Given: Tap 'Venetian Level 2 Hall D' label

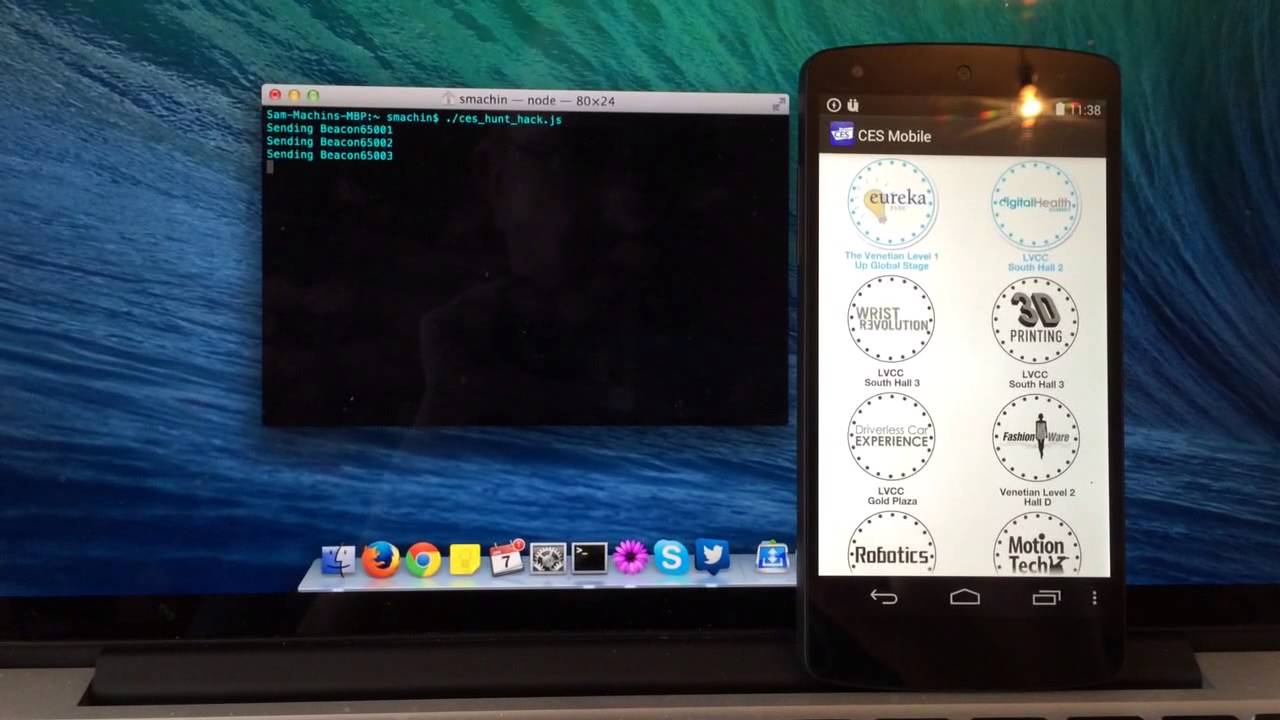Looking at the screenshot, I should [1037, 497].
